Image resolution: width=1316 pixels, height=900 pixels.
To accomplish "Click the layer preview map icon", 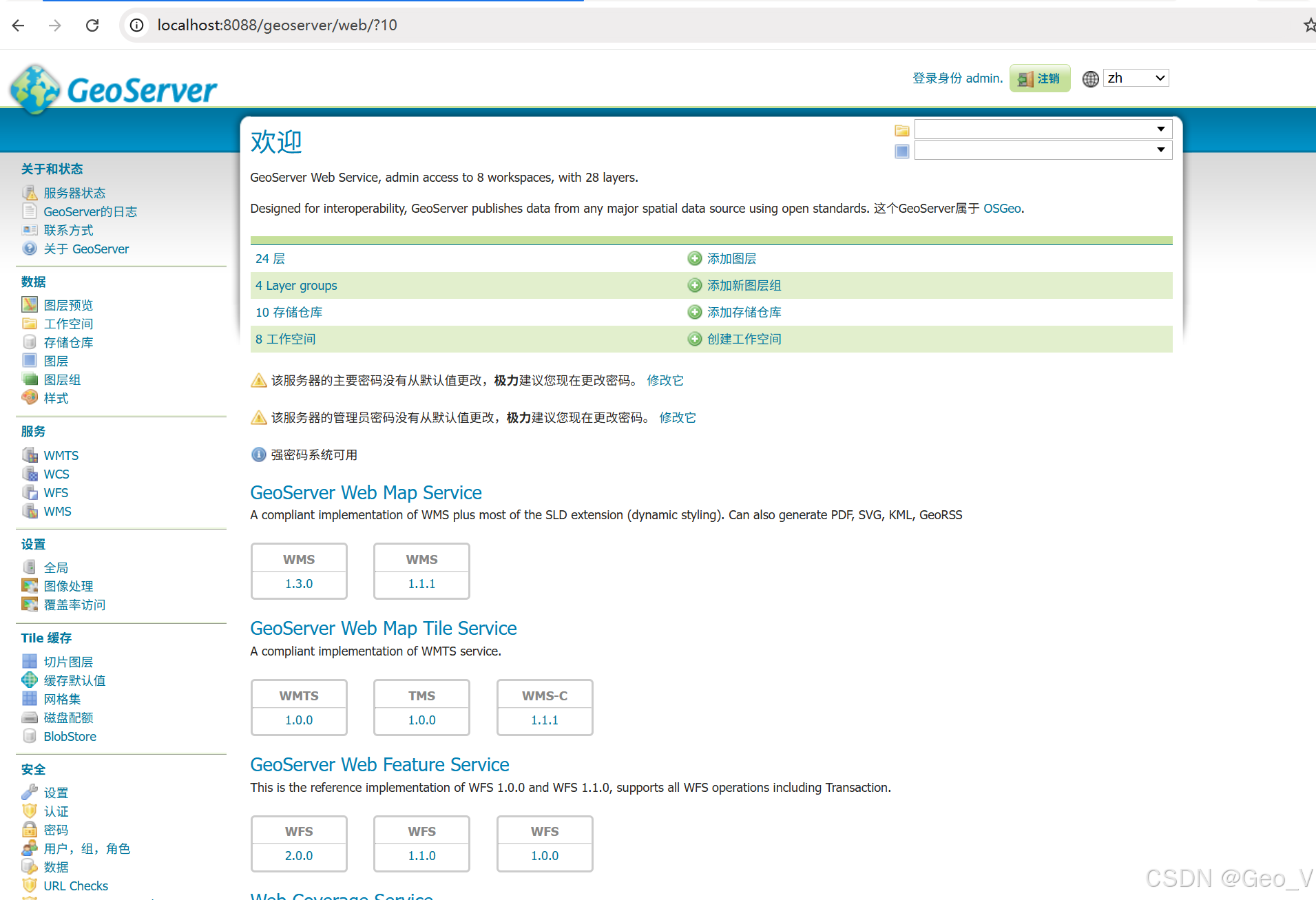I will [x=30, y=304].
